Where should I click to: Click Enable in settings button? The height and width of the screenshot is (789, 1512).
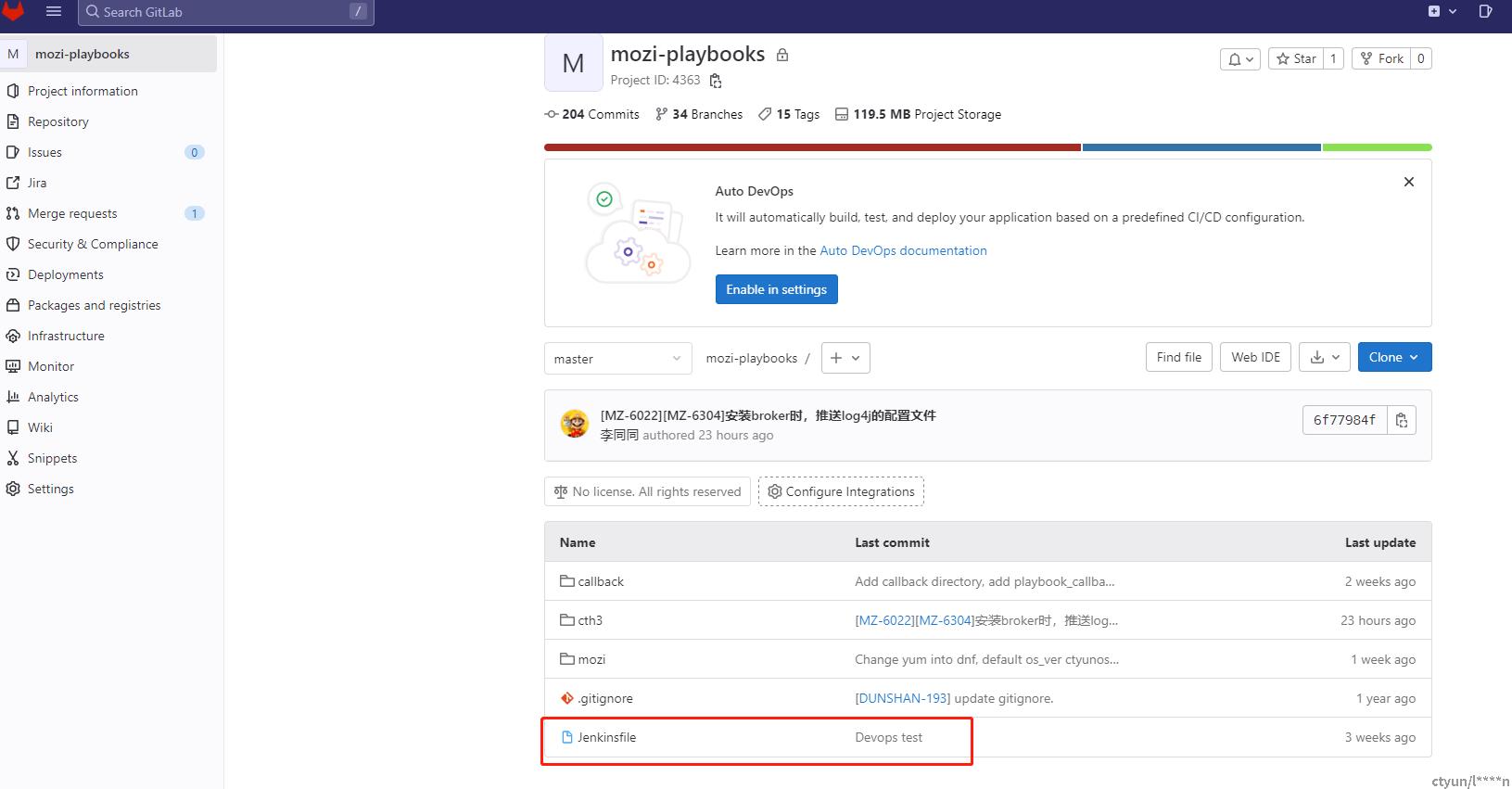[777, 289]
